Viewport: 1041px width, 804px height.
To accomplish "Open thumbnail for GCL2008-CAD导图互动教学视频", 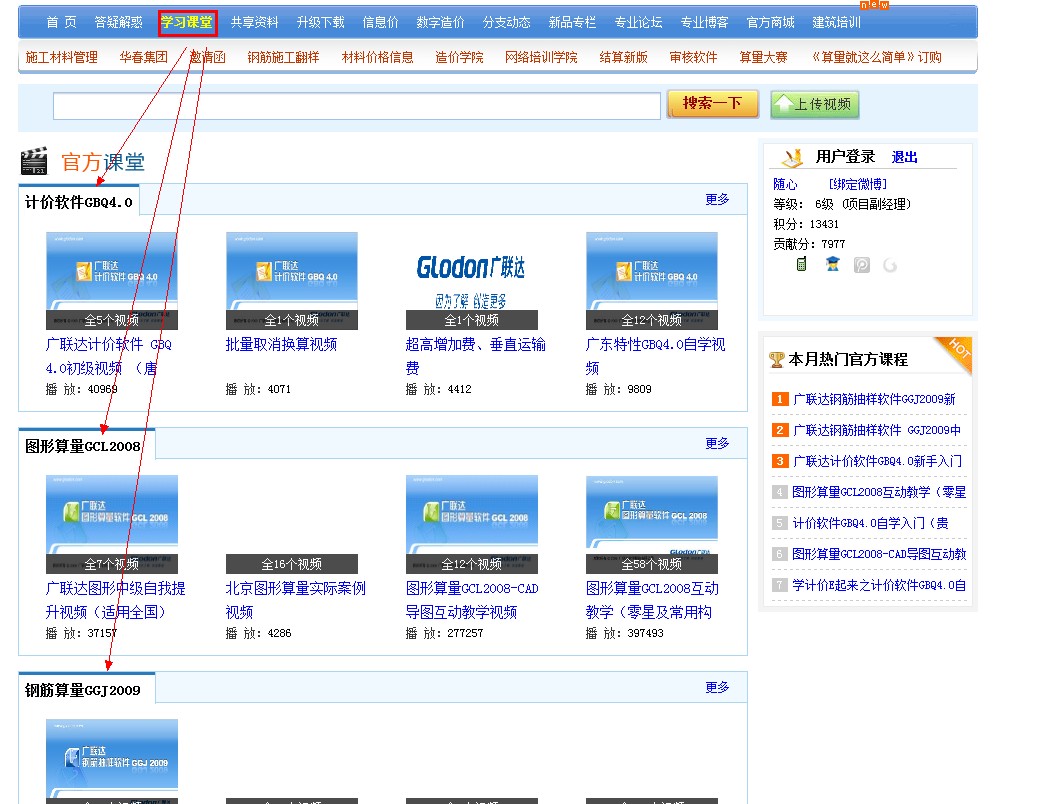I will 471,524.
